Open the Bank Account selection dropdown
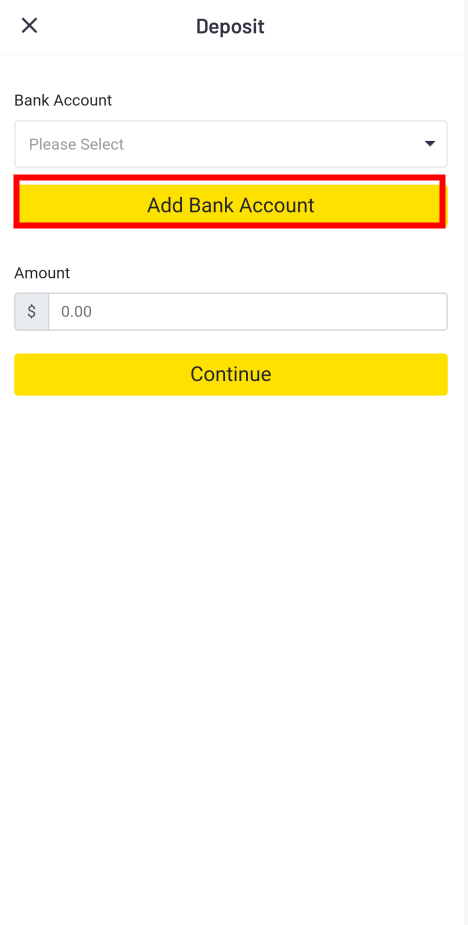468x925 pixels. (x=231, y=144)
